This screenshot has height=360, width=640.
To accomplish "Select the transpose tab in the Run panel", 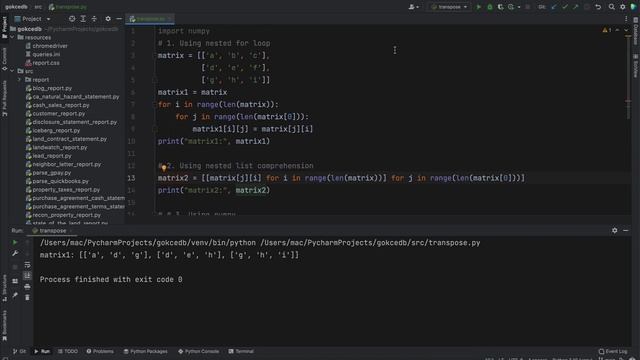I will [51, 231].
